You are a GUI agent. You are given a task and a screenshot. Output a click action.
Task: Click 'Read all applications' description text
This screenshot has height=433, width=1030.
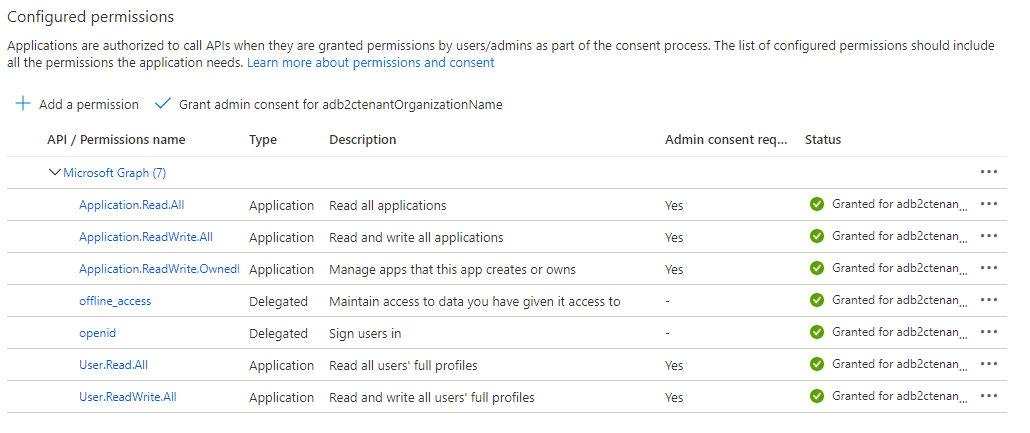(x=388, y=205)
